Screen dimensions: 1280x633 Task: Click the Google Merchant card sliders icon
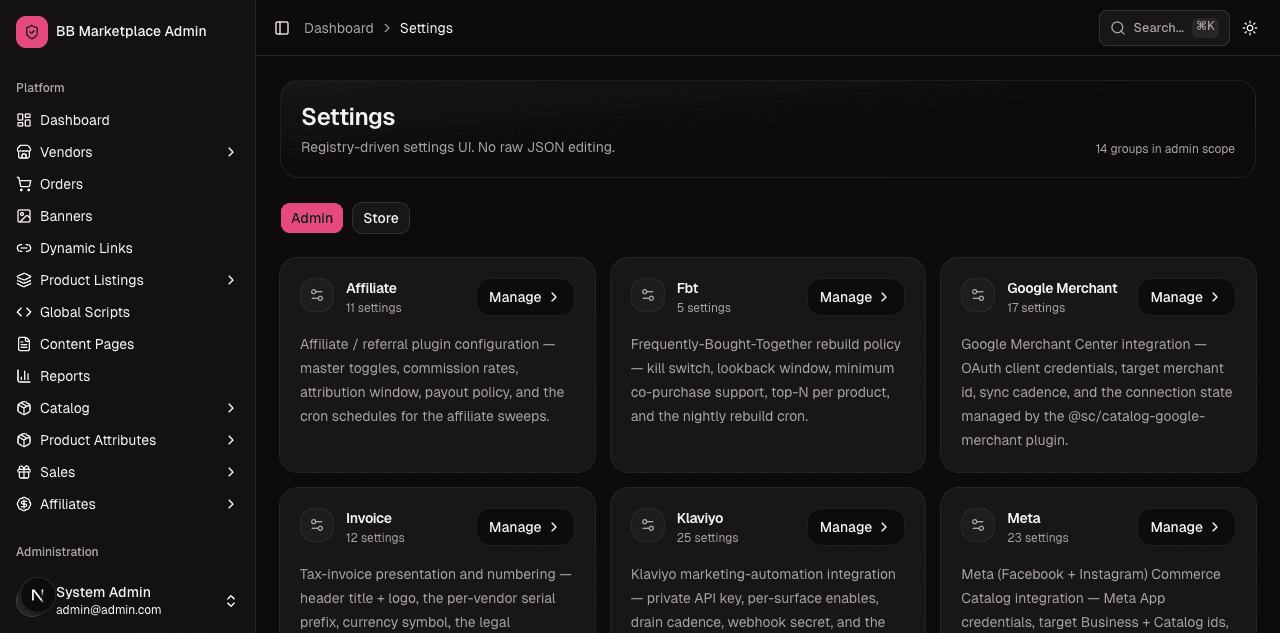tap(978, 295)
